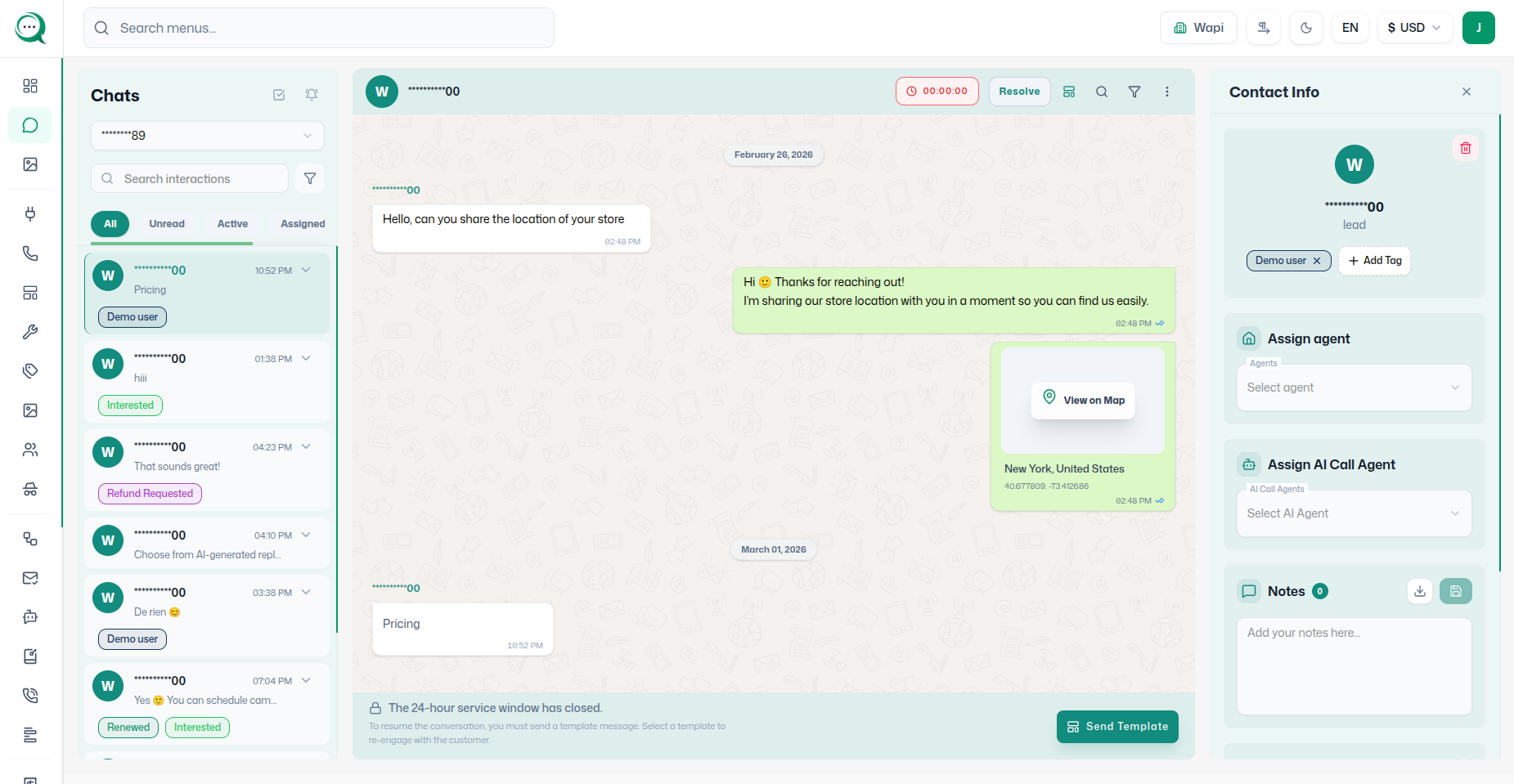Open the dashboard grid icon in sidebar
This screenshot has width=1514, height=784.
click(30, 86)
